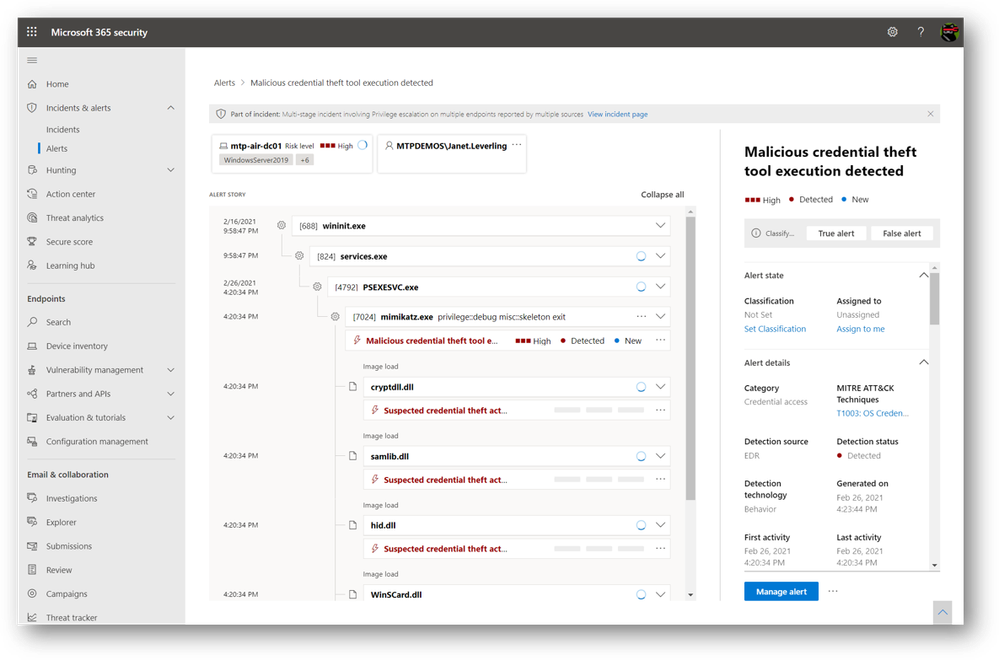Expand the WinSCard.dll image load

pyautogui.click(x=661, y=594)
